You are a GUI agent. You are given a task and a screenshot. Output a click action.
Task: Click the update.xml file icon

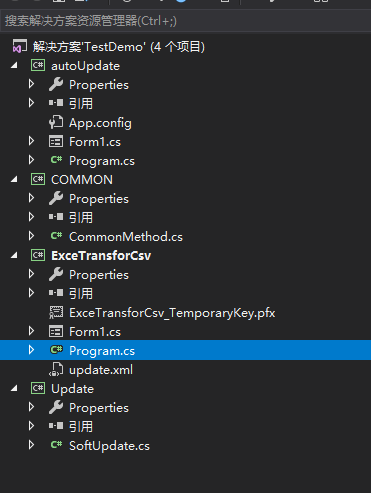pos(56,369)
